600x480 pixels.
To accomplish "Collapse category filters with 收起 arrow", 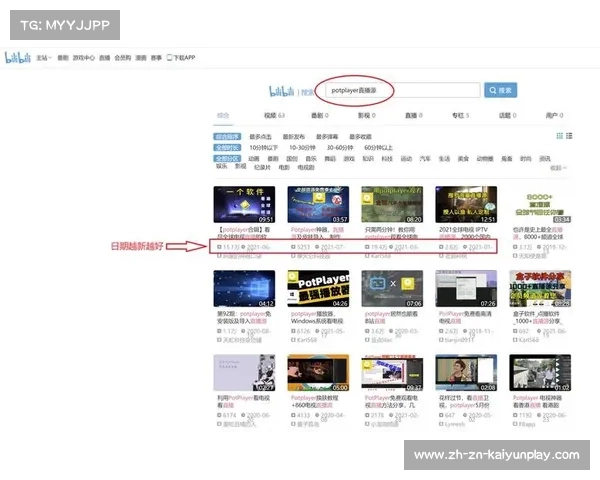I will [x=558, y=168].
